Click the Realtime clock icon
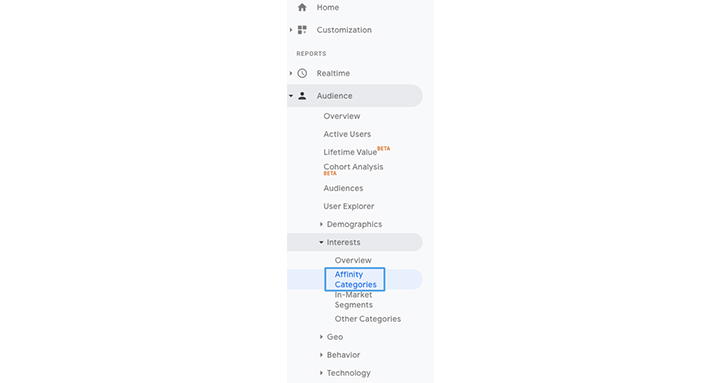Viewport: 720px width, 383px height. click(302, 73)
